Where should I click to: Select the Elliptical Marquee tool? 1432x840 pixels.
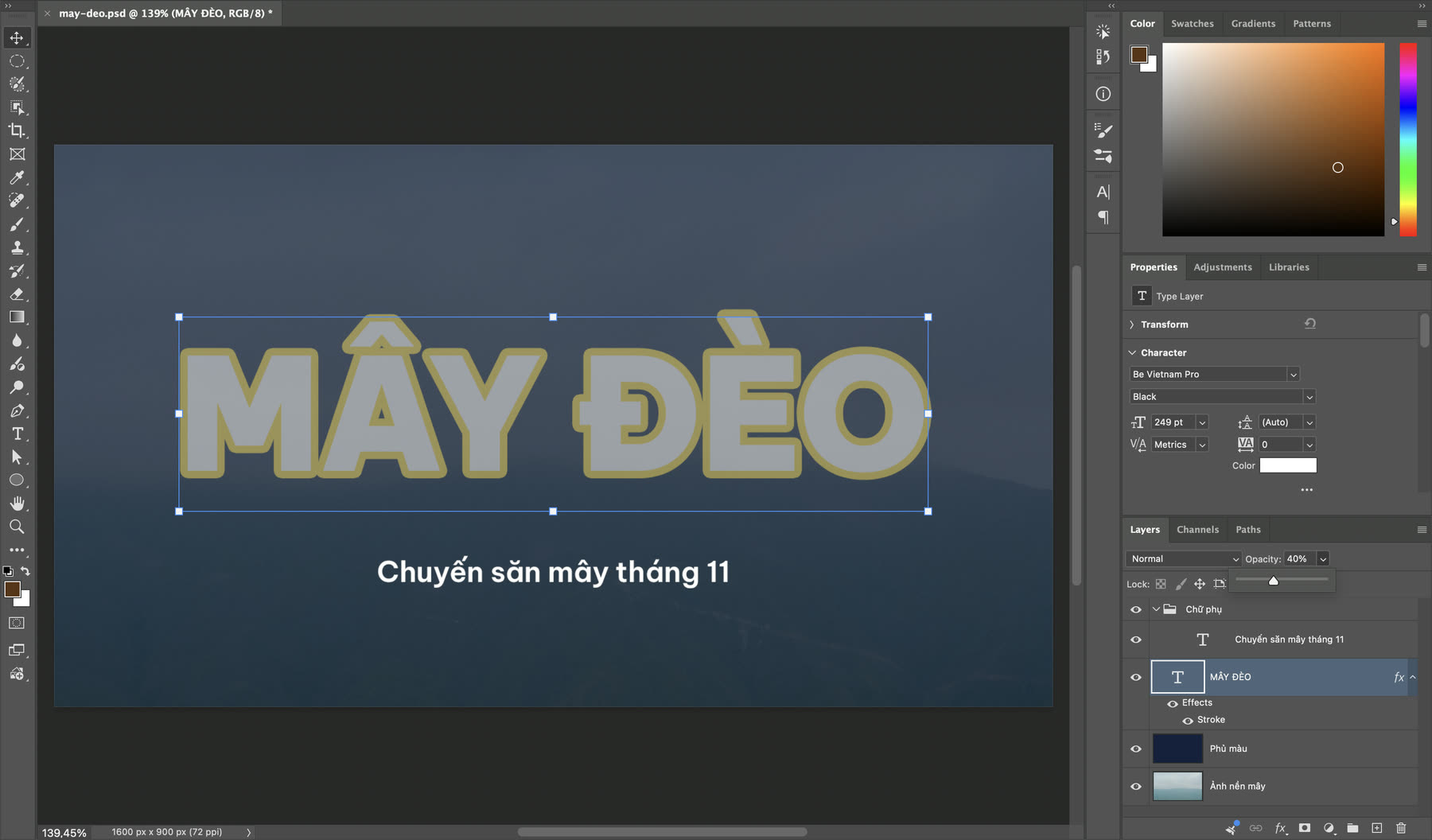click(17, 61)
